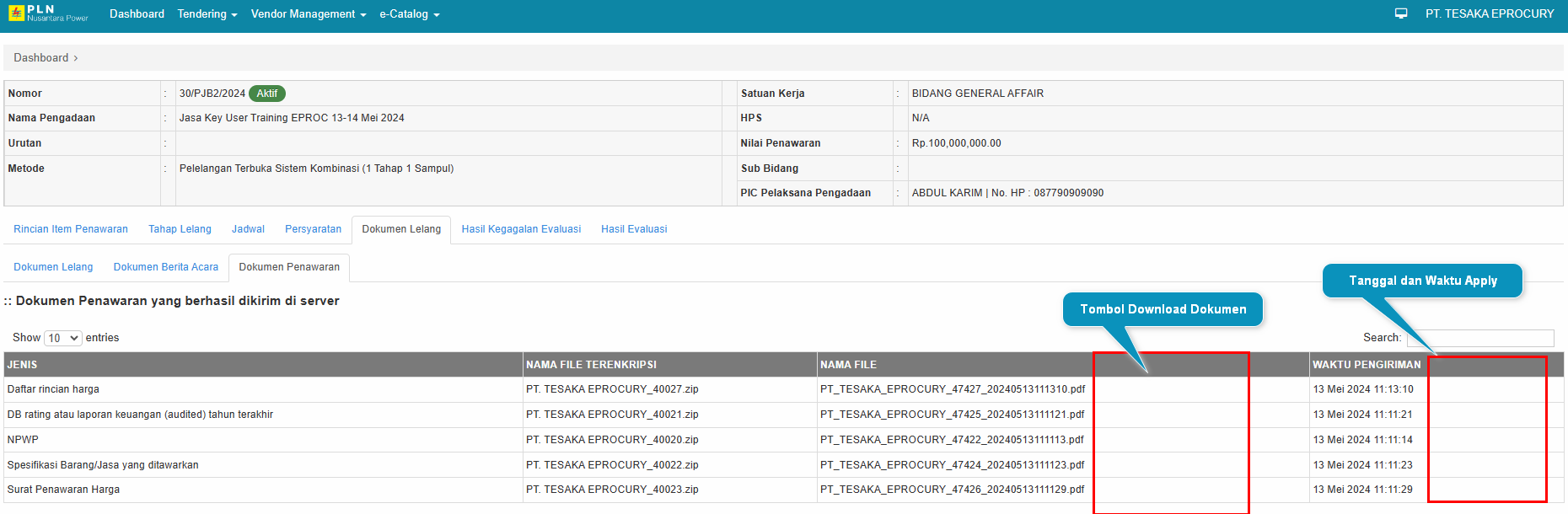View the Persyaratan tab

click(x=313, y=229)
